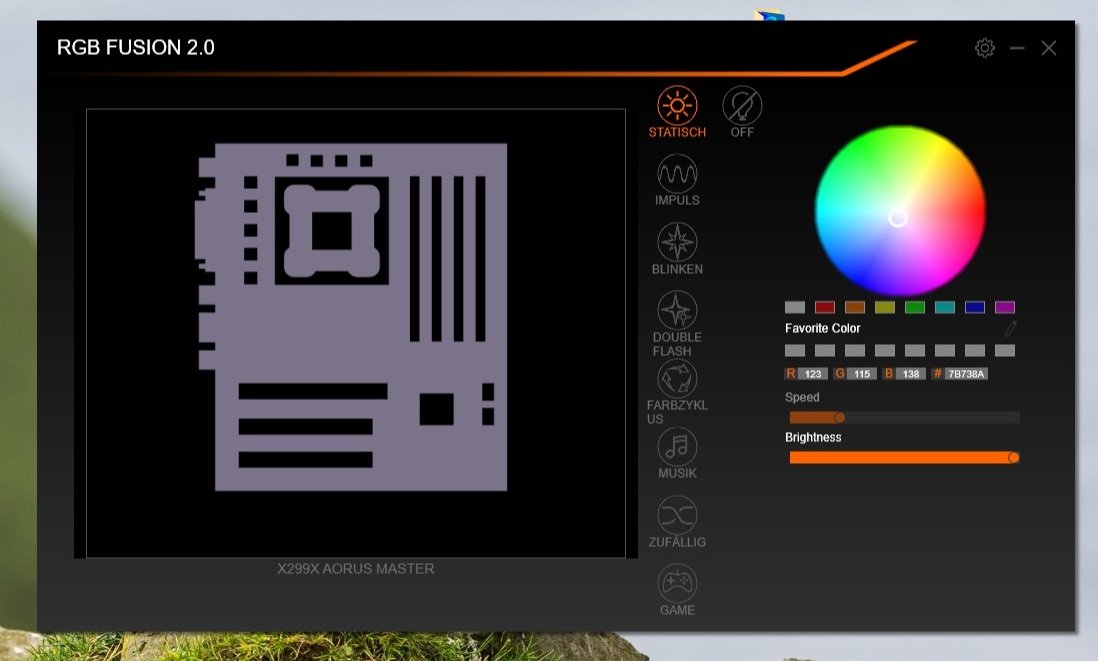Pick the red preset color swatch
This screenshot has width=1098, height=661.
825,307
